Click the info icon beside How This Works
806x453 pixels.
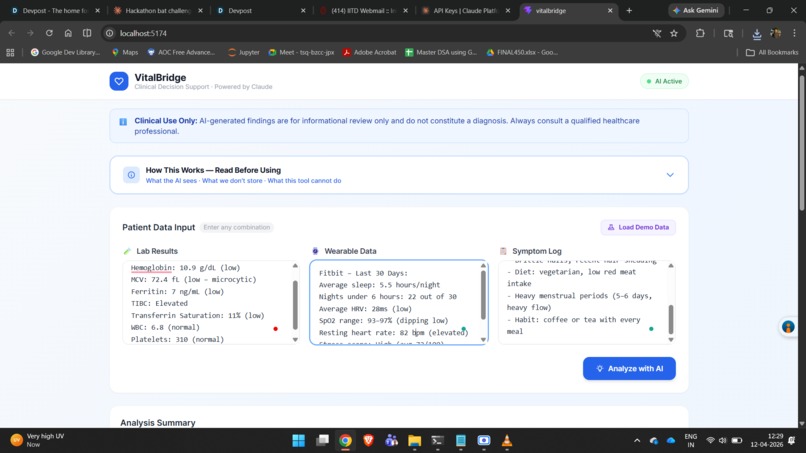pos(131,175)
